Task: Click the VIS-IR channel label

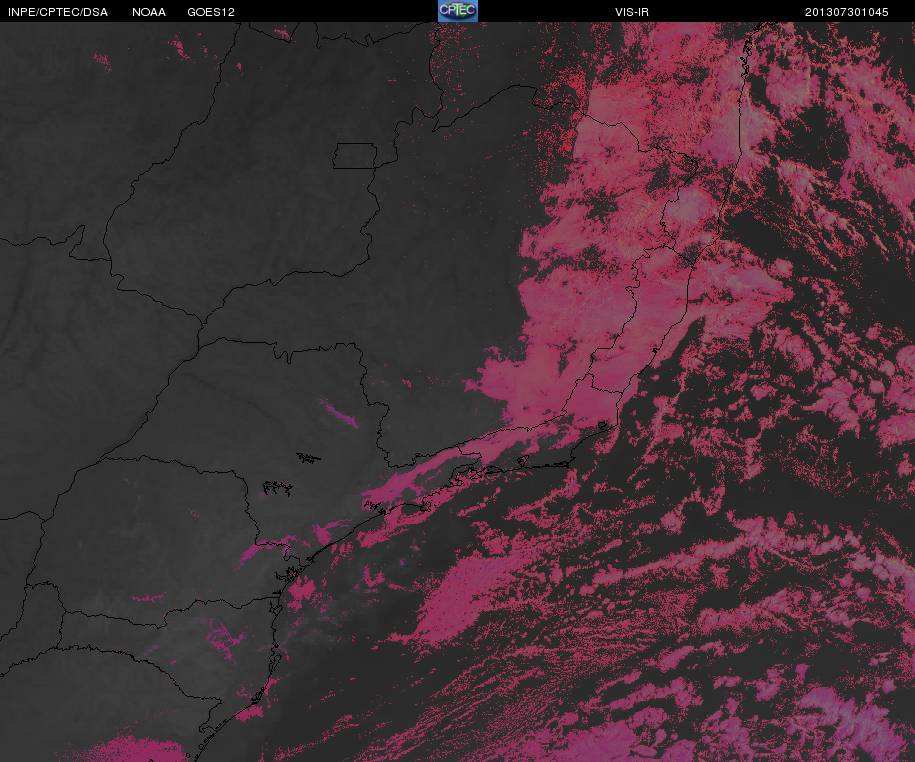Action: tap(632, 12)
